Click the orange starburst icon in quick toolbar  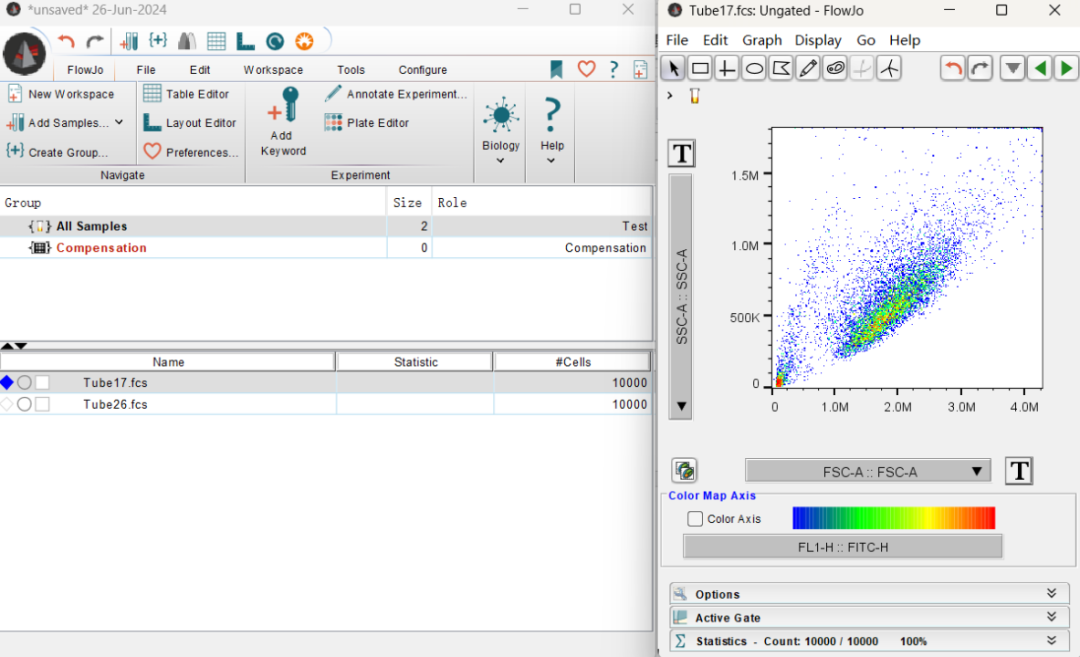(304, 41)
